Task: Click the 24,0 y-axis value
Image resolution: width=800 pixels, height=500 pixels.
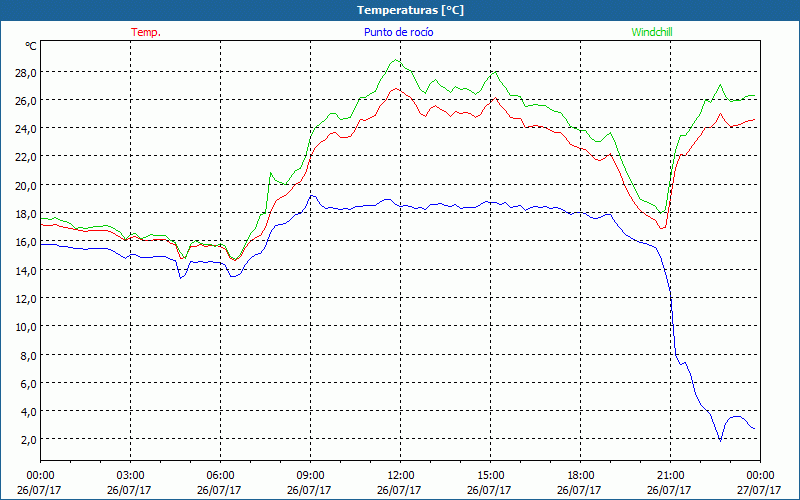Action: pos(25,129)
